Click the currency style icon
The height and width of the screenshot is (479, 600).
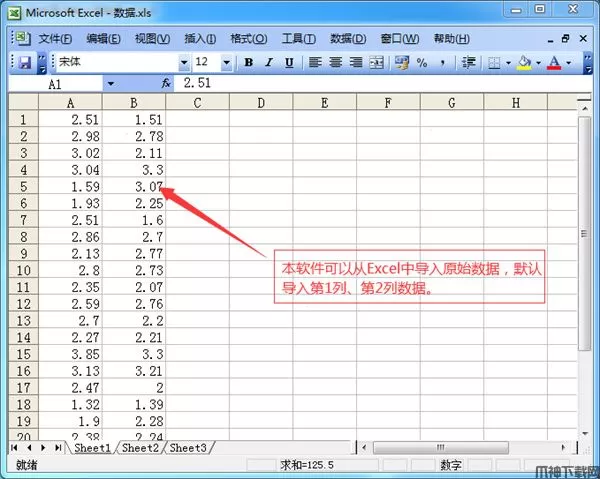pos(401,62)
